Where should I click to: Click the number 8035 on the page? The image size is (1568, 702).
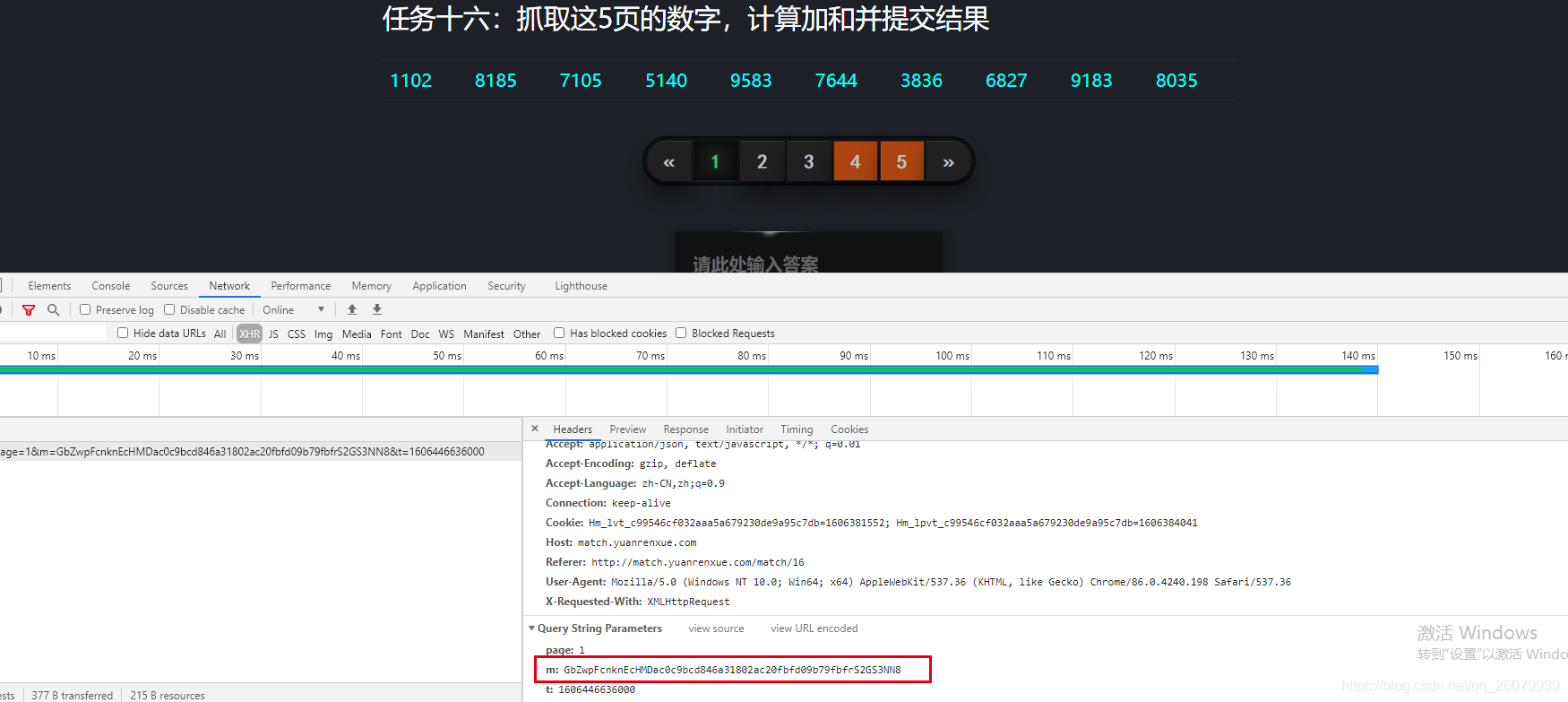[x=1176, y=81]
